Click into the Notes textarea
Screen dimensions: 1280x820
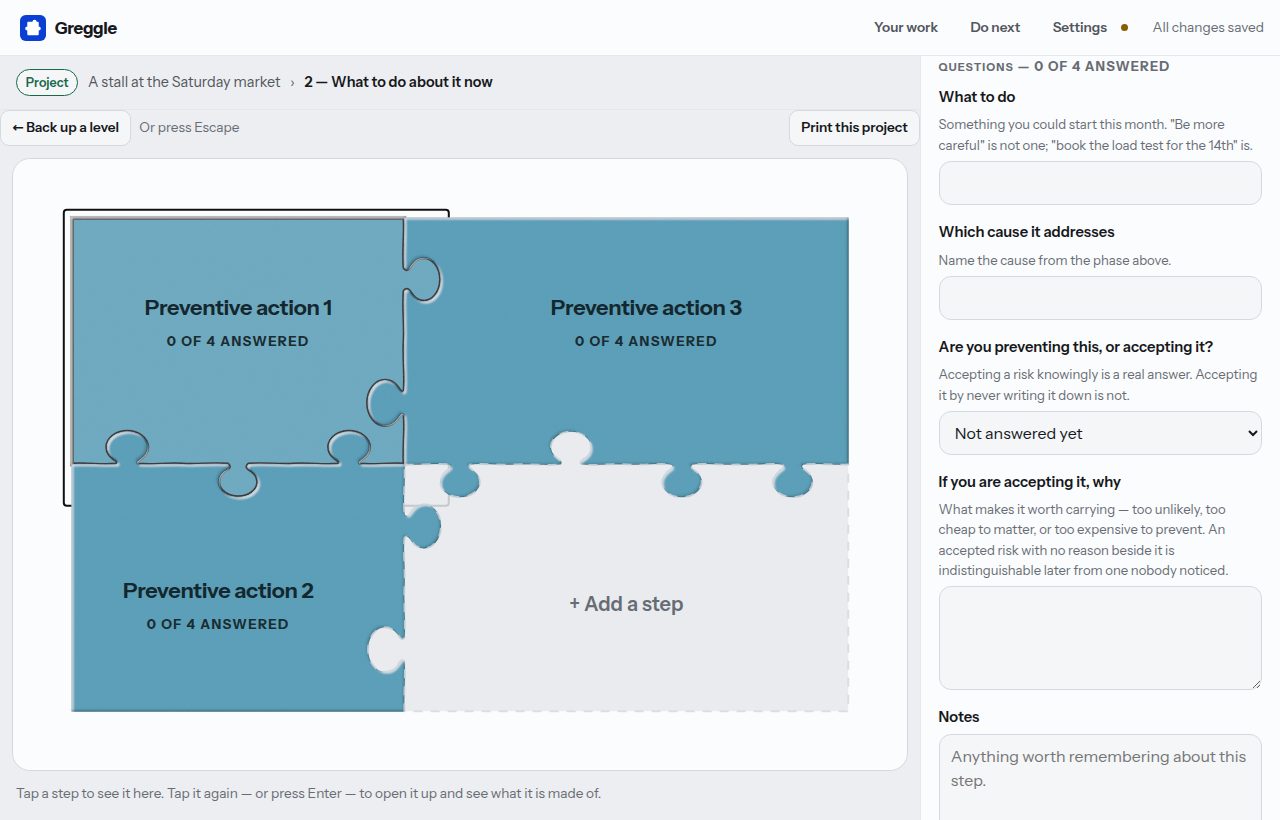[1100, 778]
